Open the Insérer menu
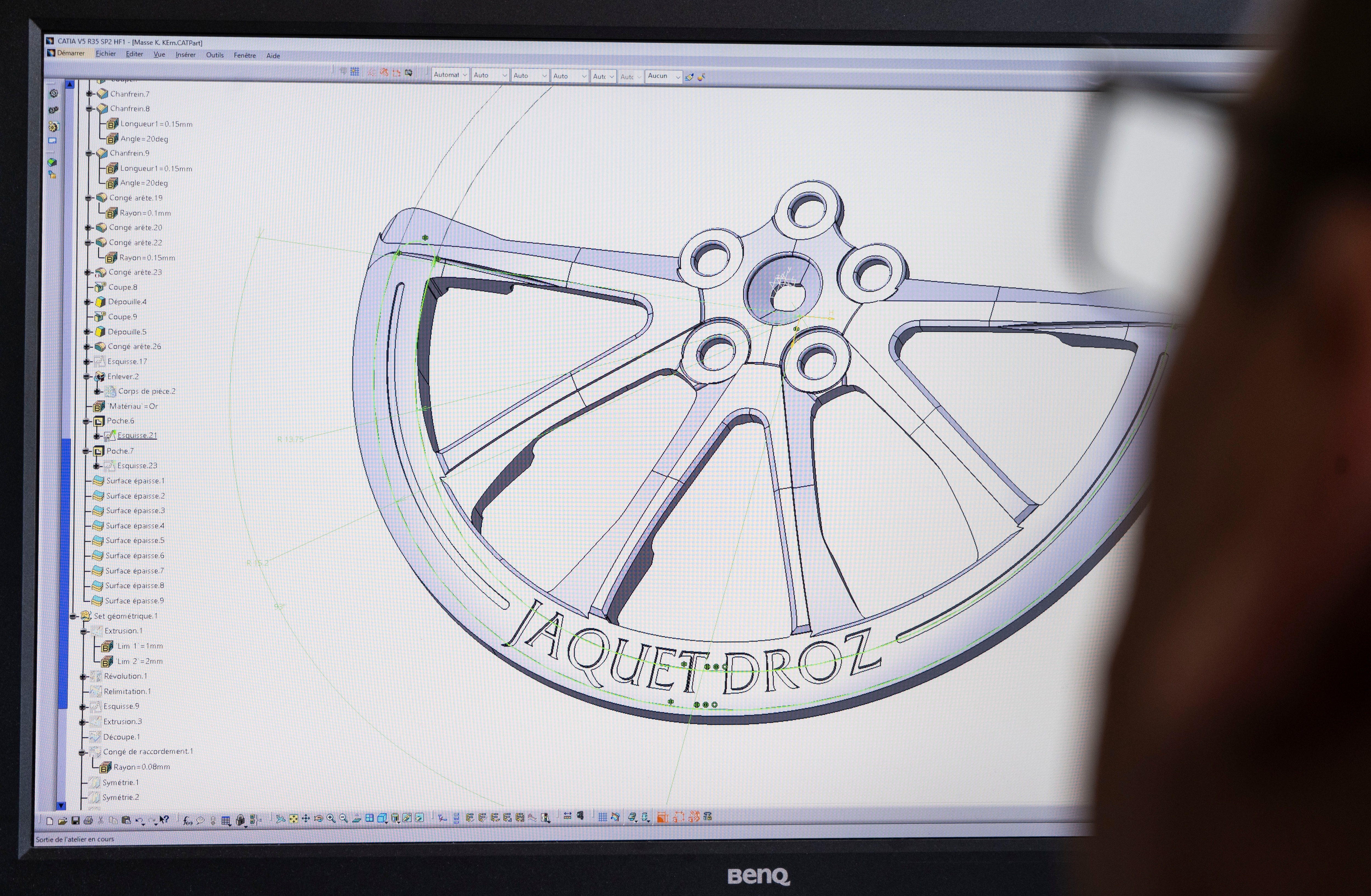The width and height of the screenshot is (1371, 896). click(185, 55)
